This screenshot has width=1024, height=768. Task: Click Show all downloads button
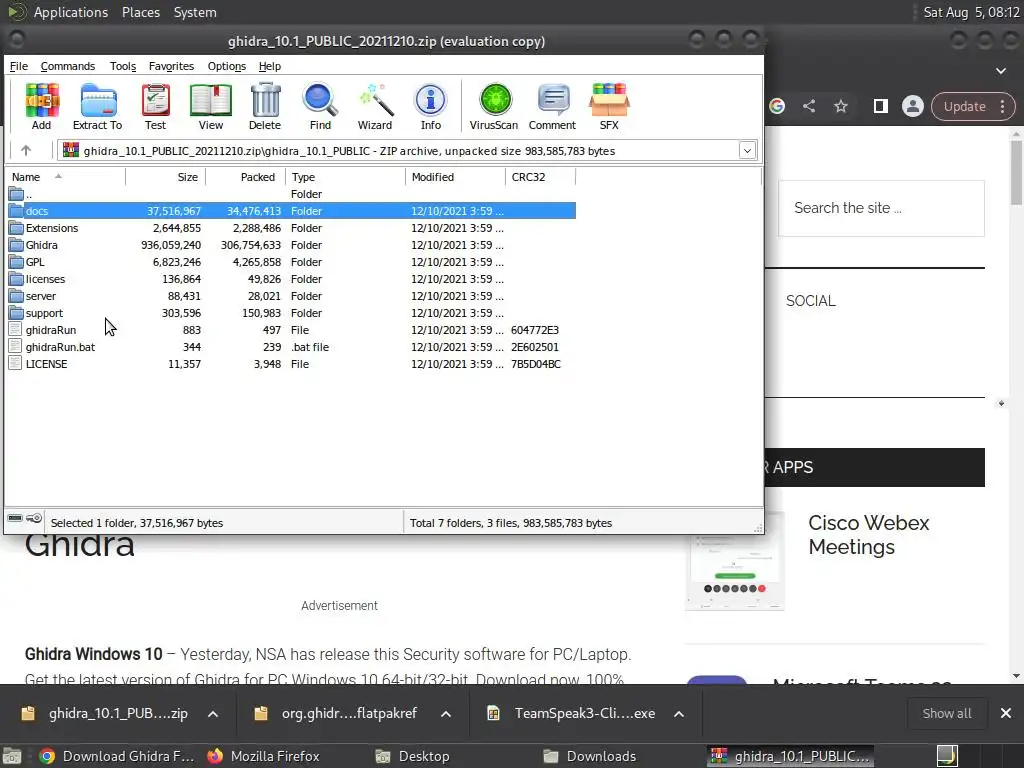coord(946,714)
